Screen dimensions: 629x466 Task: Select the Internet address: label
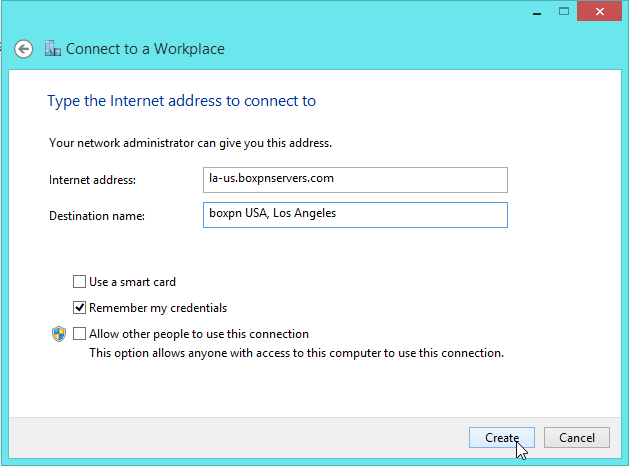pyautogui.click(x=92, y=180)
